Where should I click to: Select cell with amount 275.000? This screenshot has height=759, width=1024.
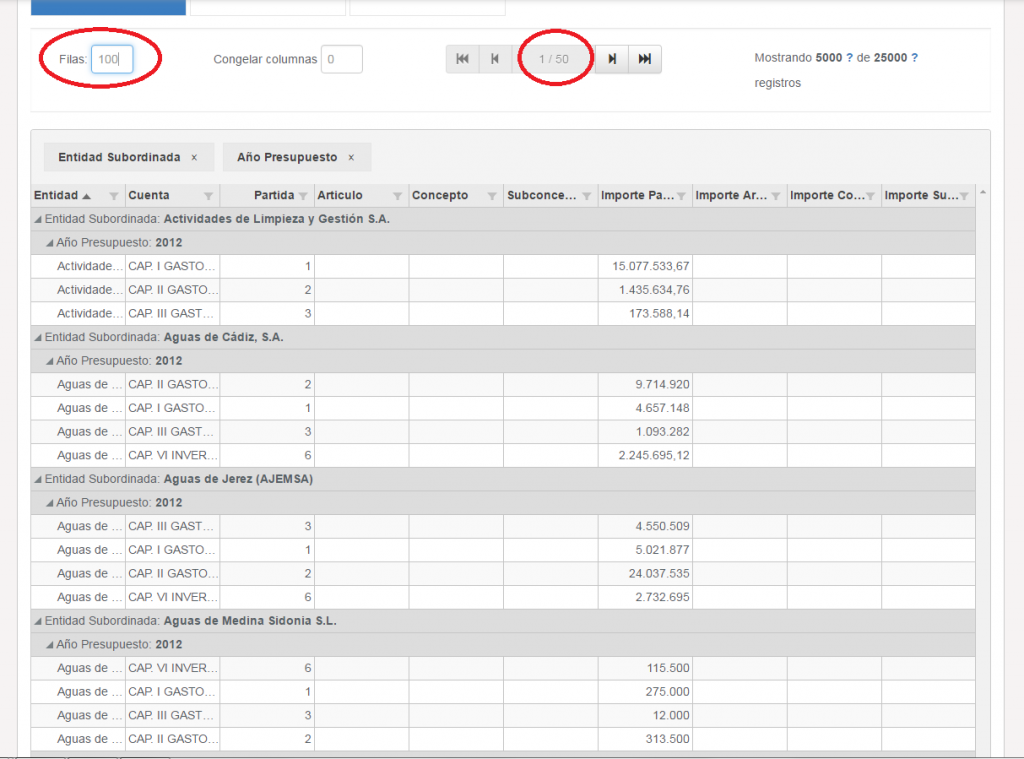point(645,692)
